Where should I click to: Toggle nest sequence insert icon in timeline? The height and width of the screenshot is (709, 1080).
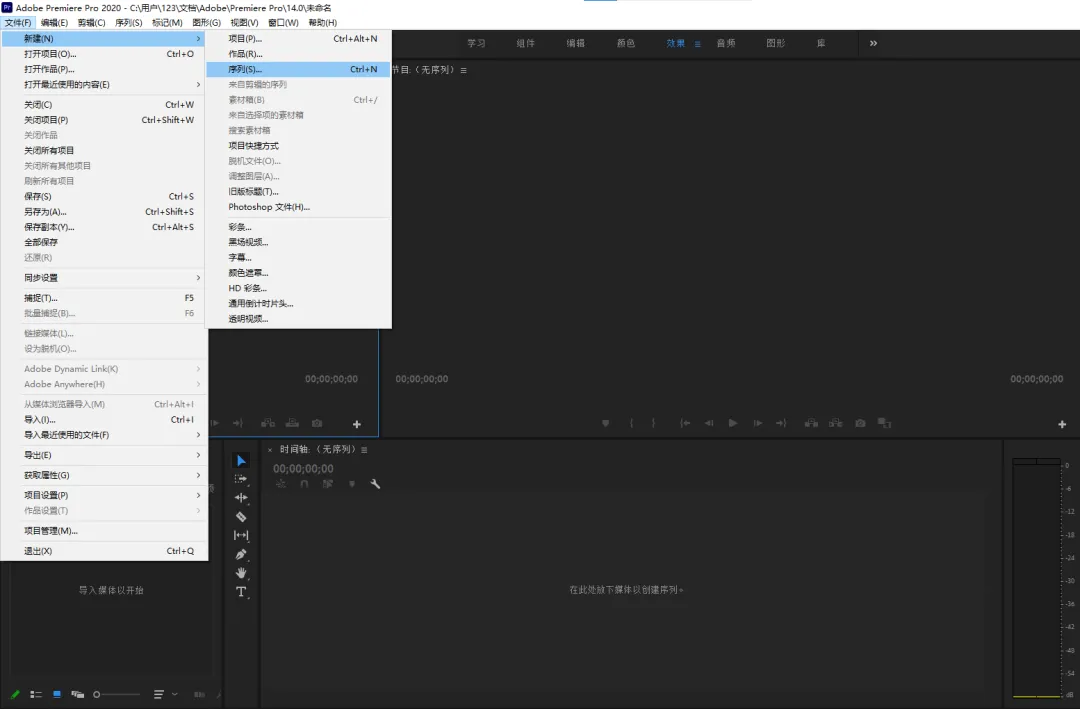click(x=281, y=484)
